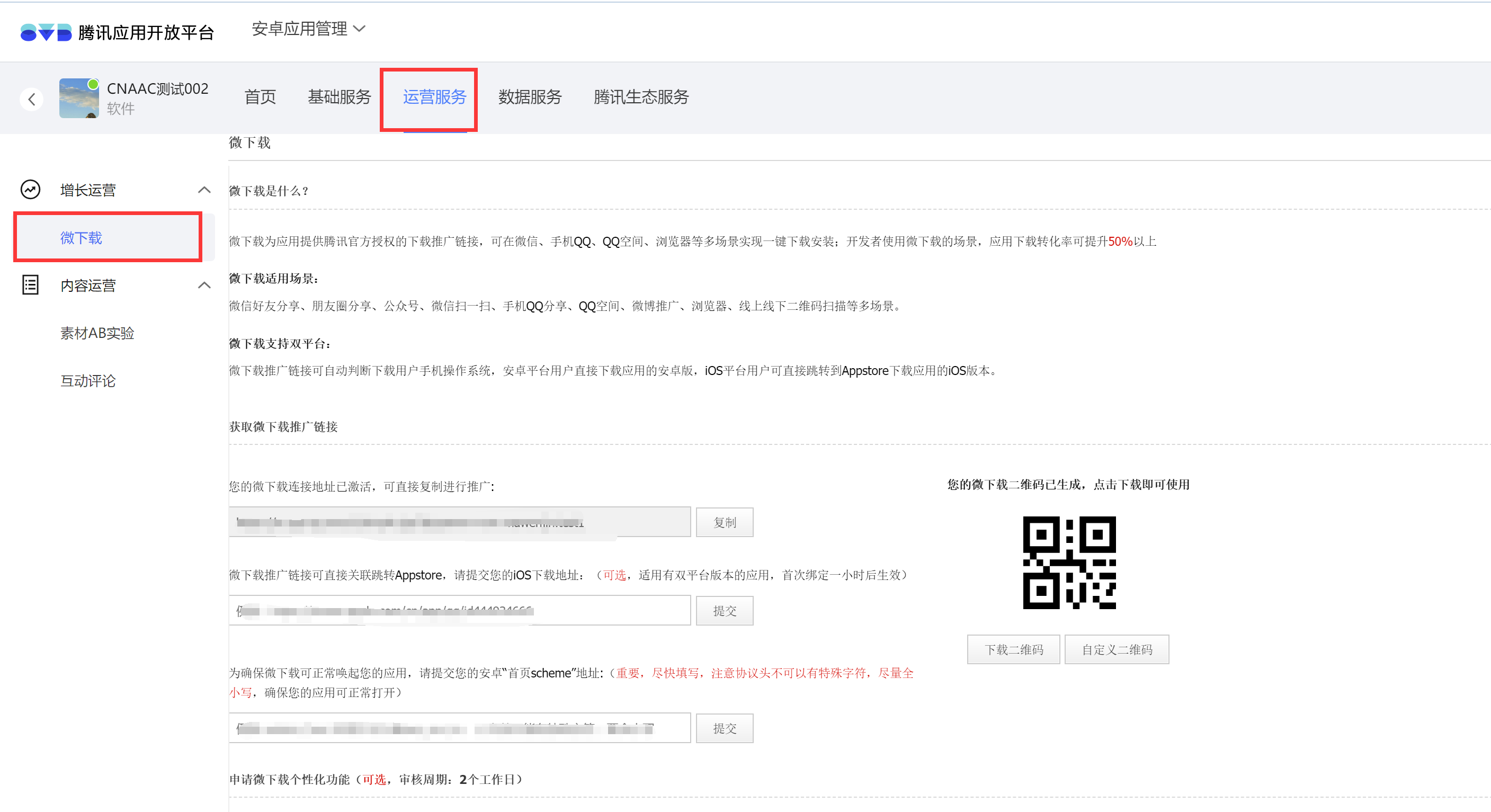Click the iOS download address input
The width and height of the screenshot is (1491, 812).
(x=460, y=611)
